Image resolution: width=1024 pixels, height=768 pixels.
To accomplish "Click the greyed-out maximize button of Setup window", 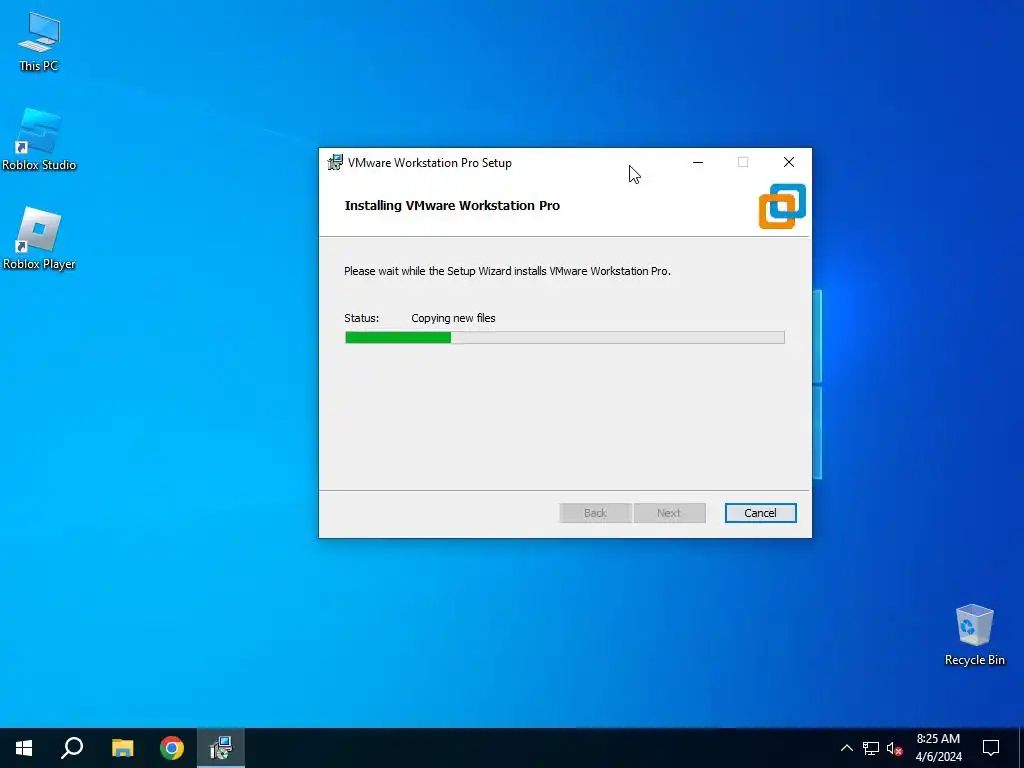I will click(743, 162).
